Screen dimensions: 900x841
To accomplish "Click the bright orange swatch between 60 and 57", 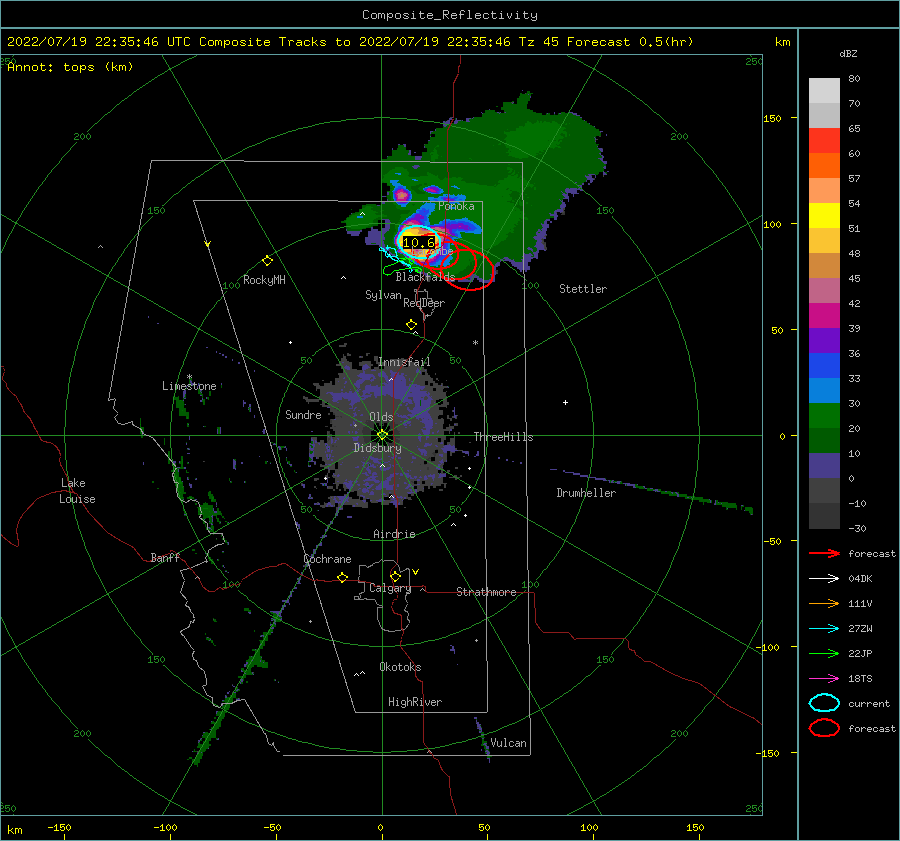I will pyautogui.click(x=824, y=166).
